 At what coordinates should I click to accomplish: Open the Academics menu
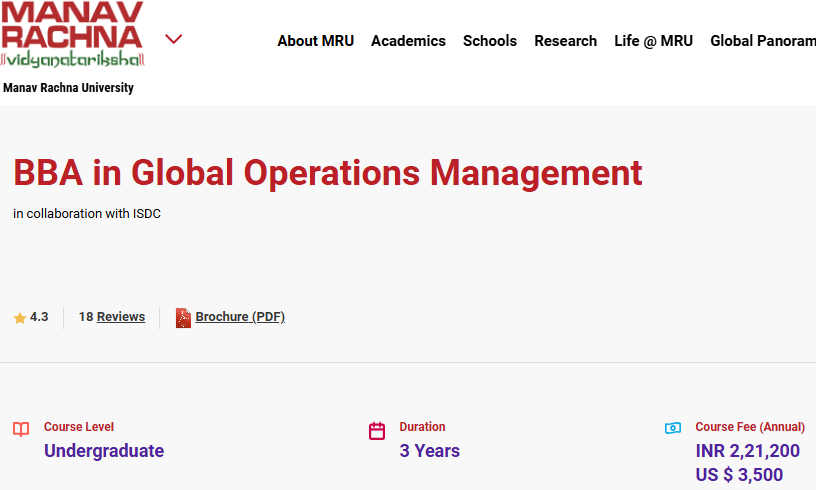[x=408, y=41]
